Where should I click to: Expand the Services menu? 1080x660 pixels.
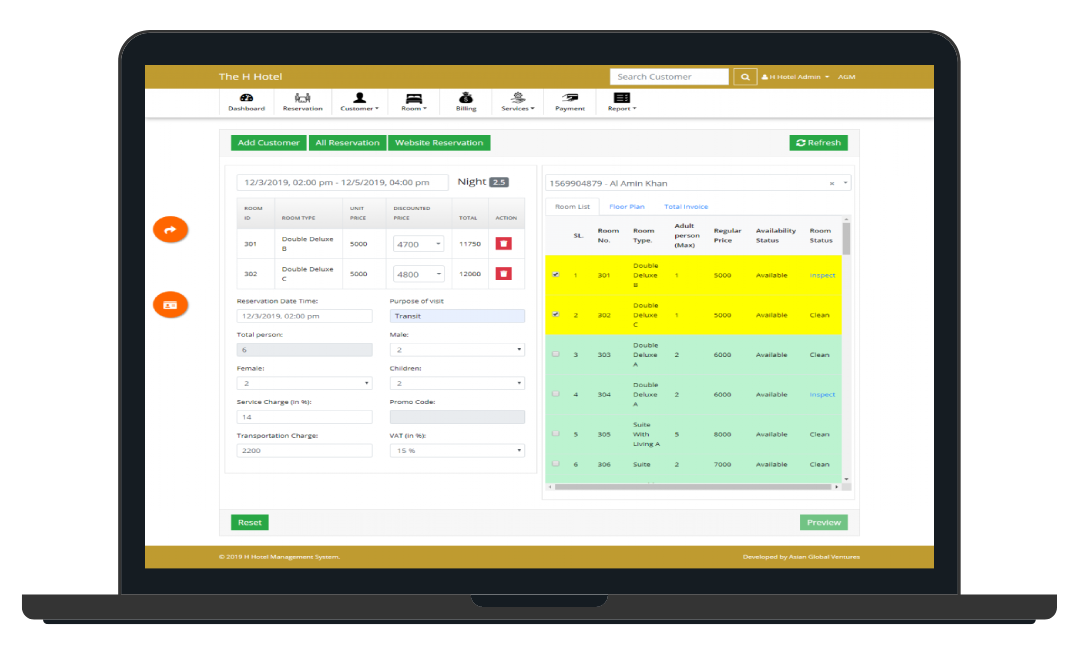[x=518, y=108]
